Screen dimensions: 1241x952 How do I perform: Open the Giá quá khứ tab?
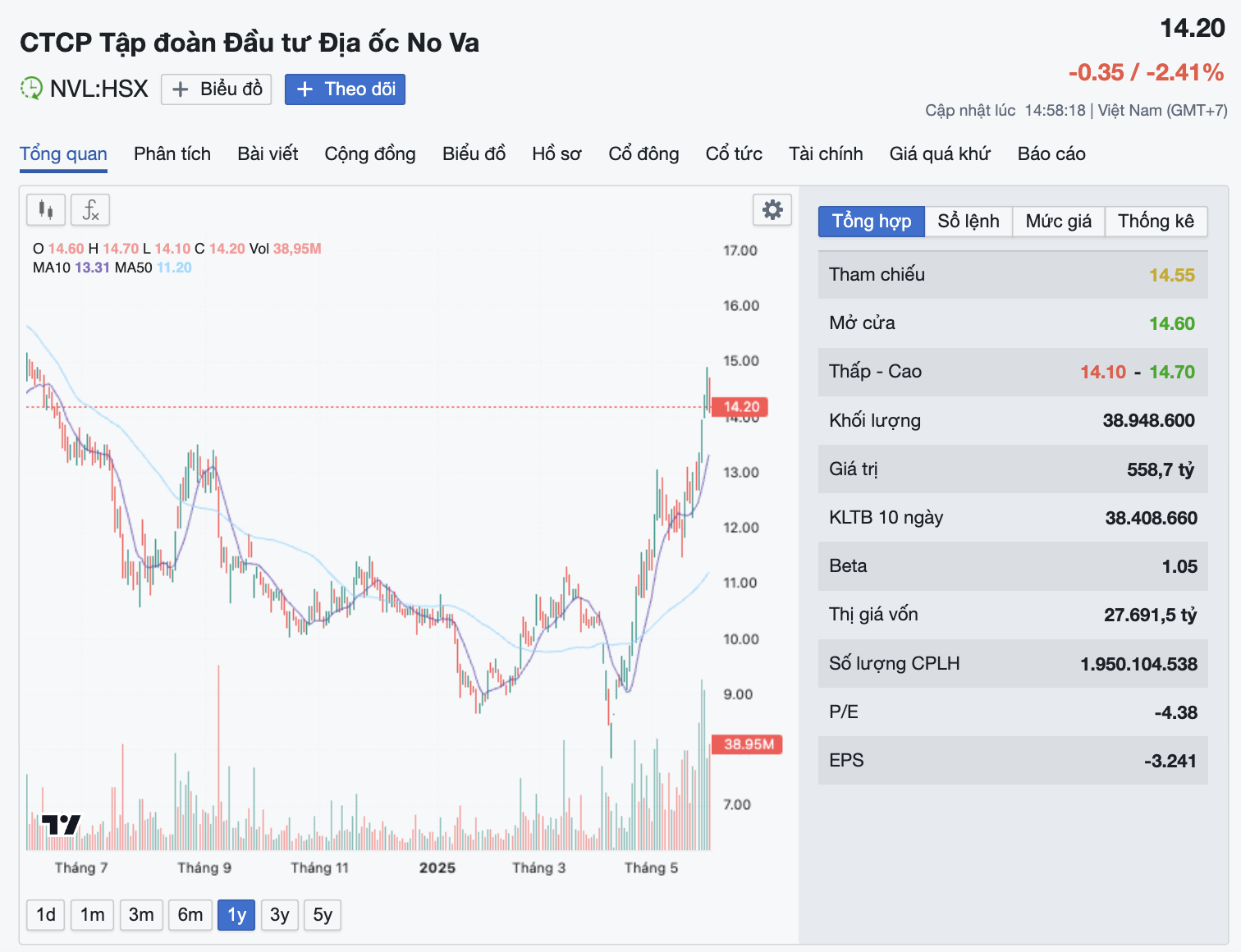(940, 154)
